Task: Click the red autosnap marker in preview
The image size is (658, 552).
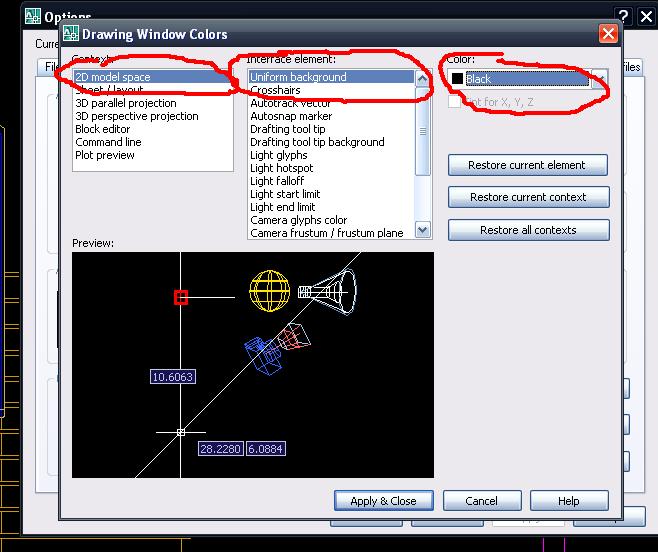Action: point(181,297)
